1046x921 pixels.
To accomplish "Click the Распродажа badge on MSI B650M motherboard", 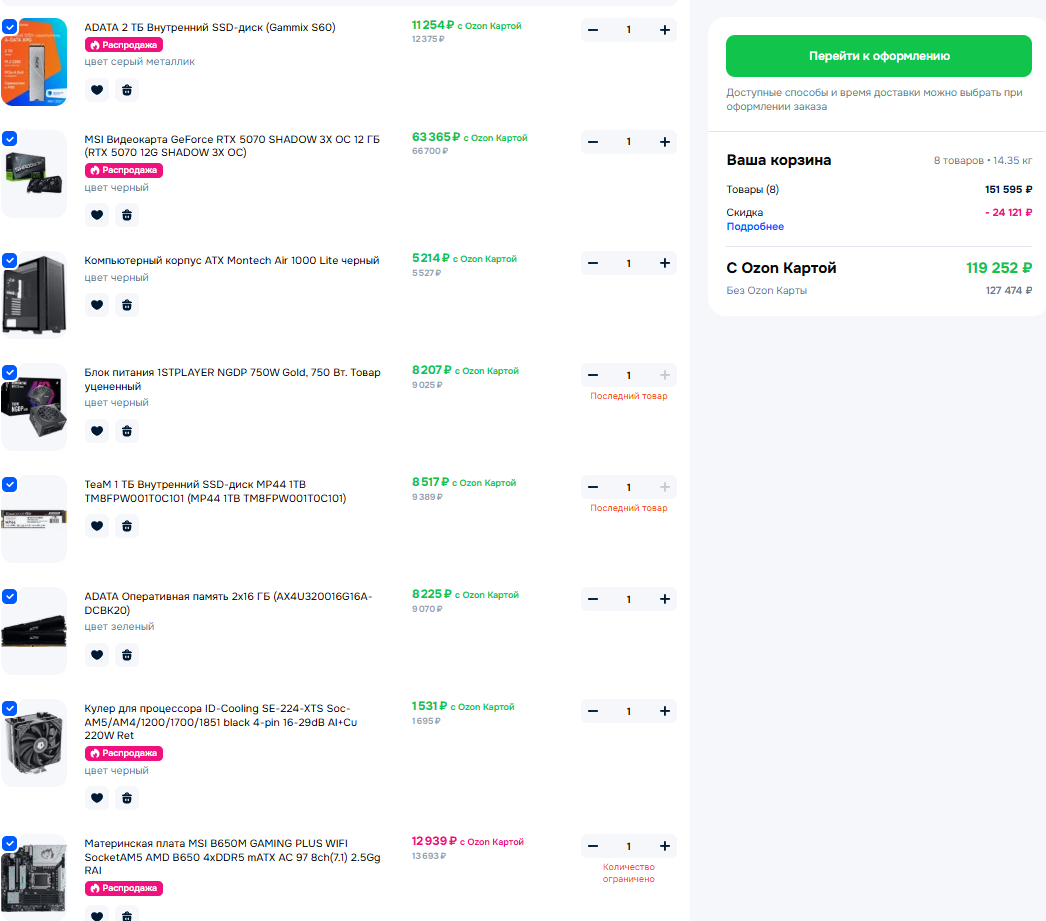I will [x=123, y=888].
